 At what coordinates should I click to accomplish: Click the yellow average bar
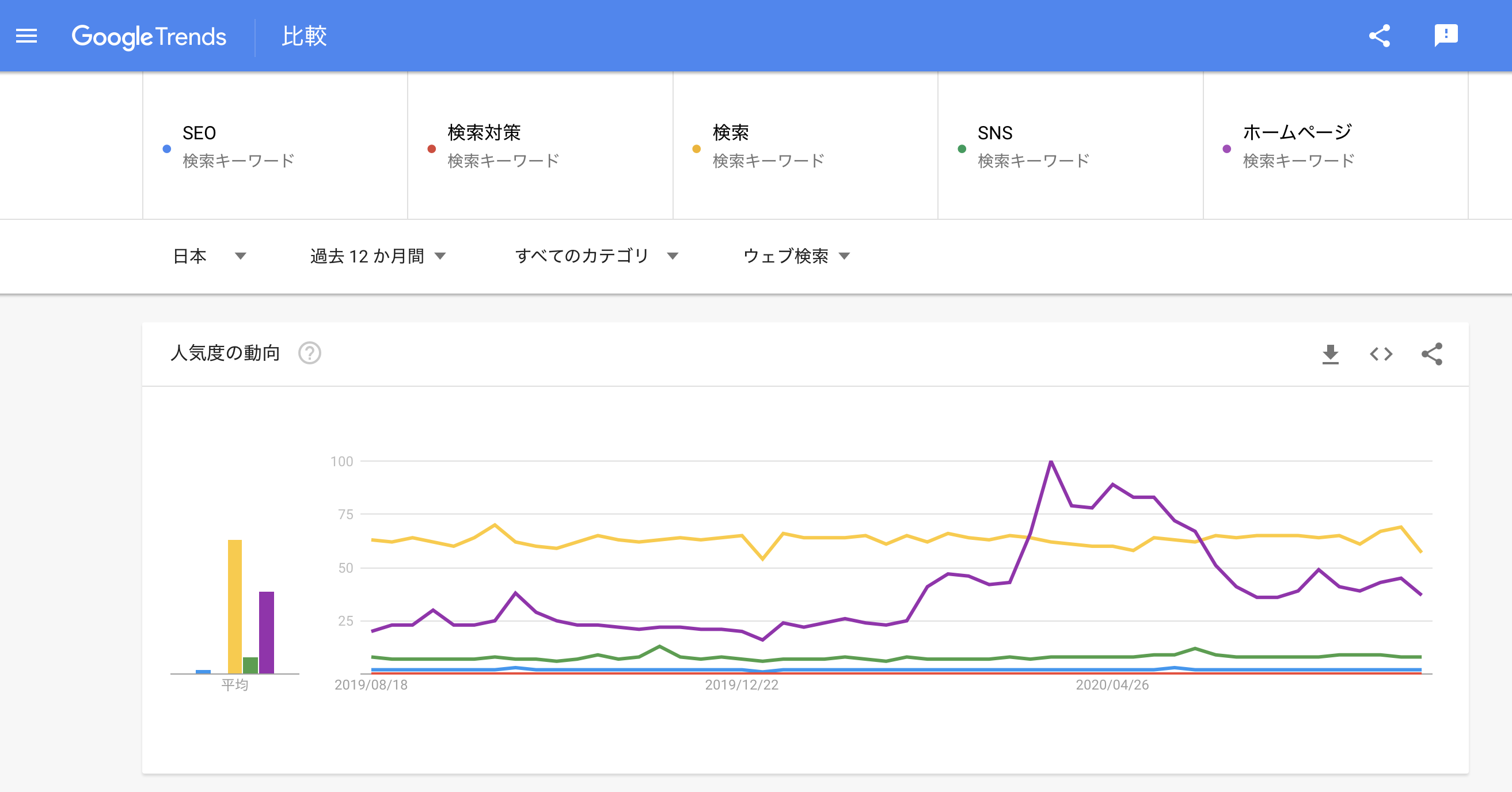pyautogui.click(x=235, y=607)
